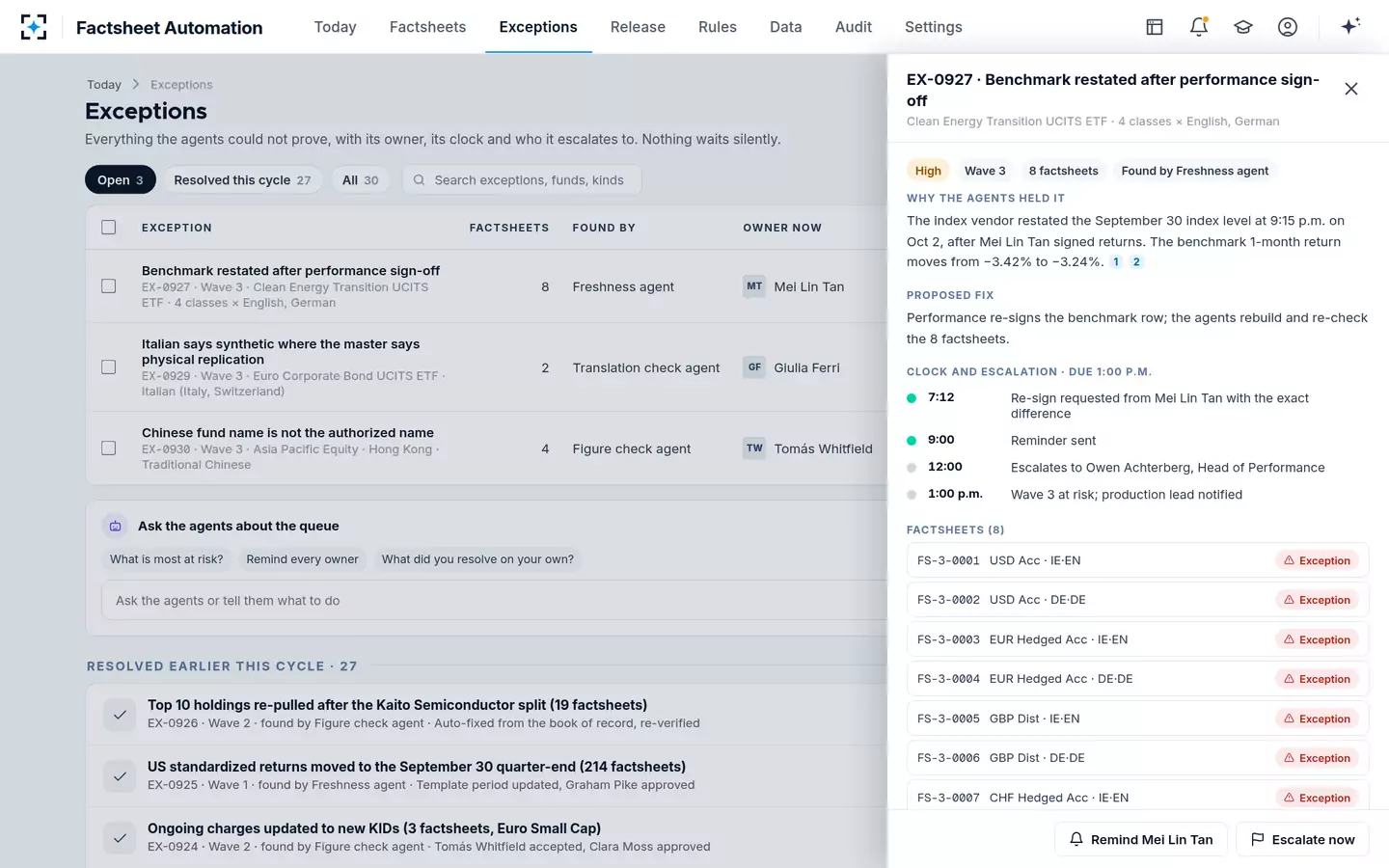Show All 30 exceptions
1389x868 pixels.
(x=361, y=180)
